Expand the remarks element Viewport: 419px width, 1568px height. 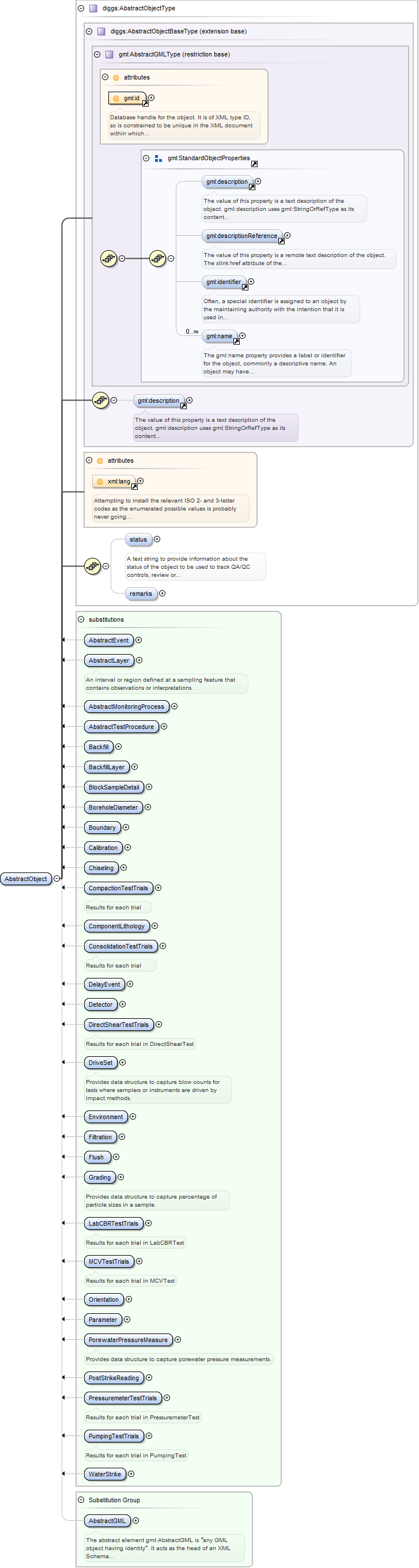pos(162,594)
